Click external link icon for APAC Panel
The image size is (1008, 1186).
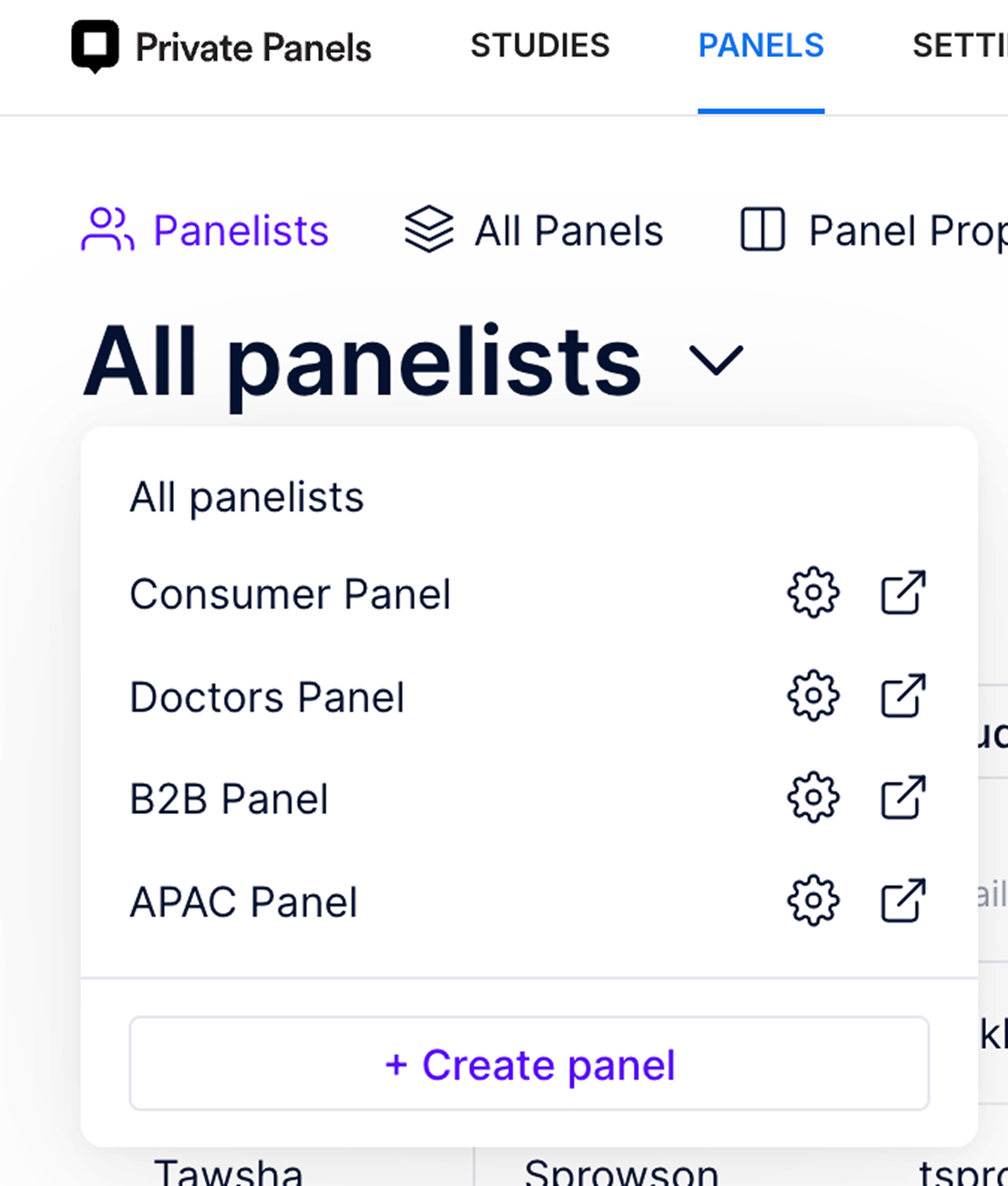(903, 900)
